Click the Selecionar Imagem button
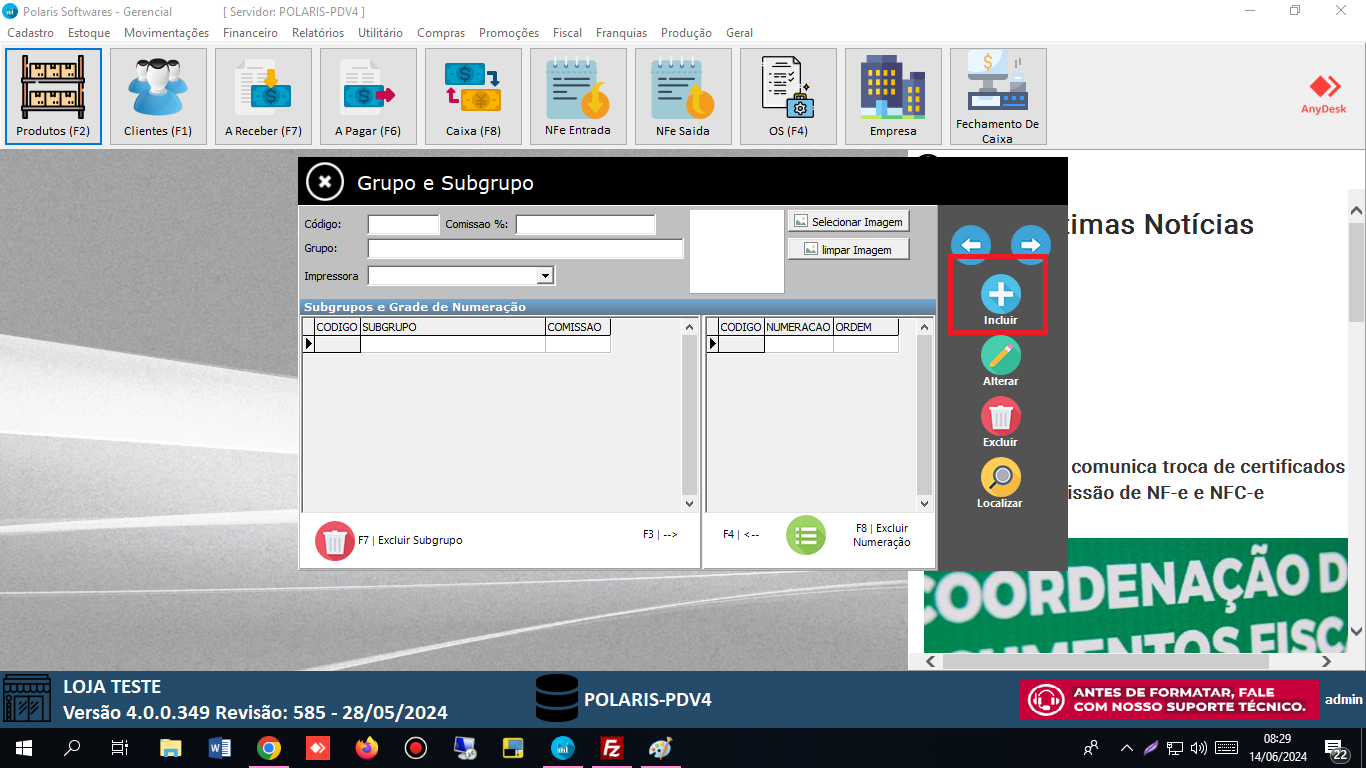1366x768 pixels. tap(848, 222)
